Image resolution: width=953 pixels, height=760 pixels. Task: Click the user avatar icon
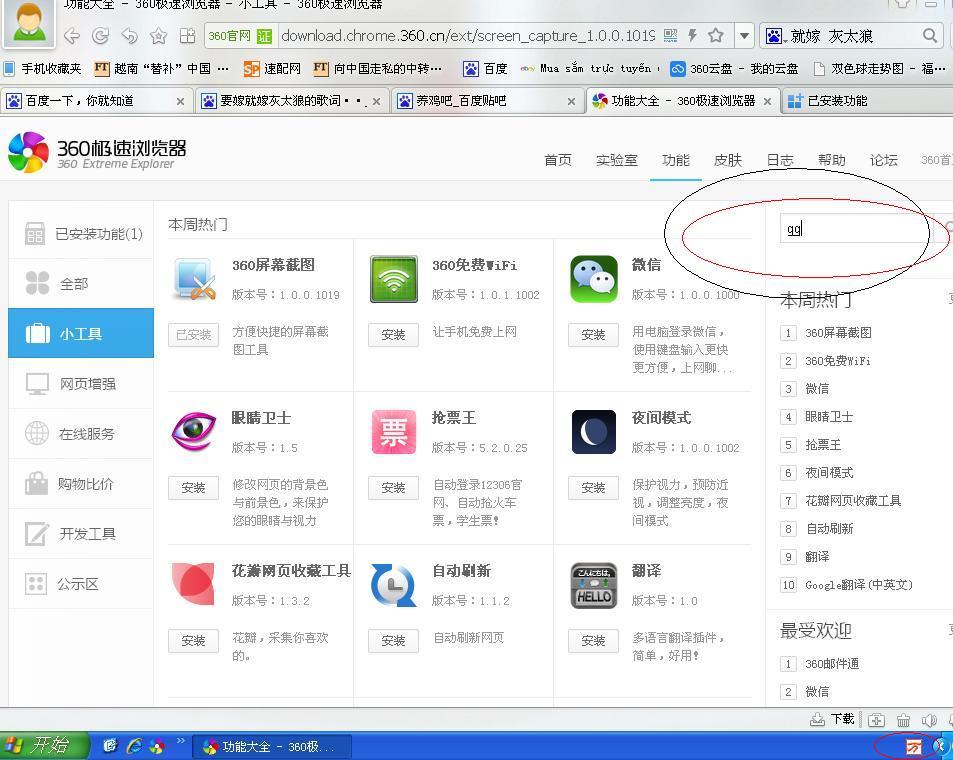tap(29, 22)
